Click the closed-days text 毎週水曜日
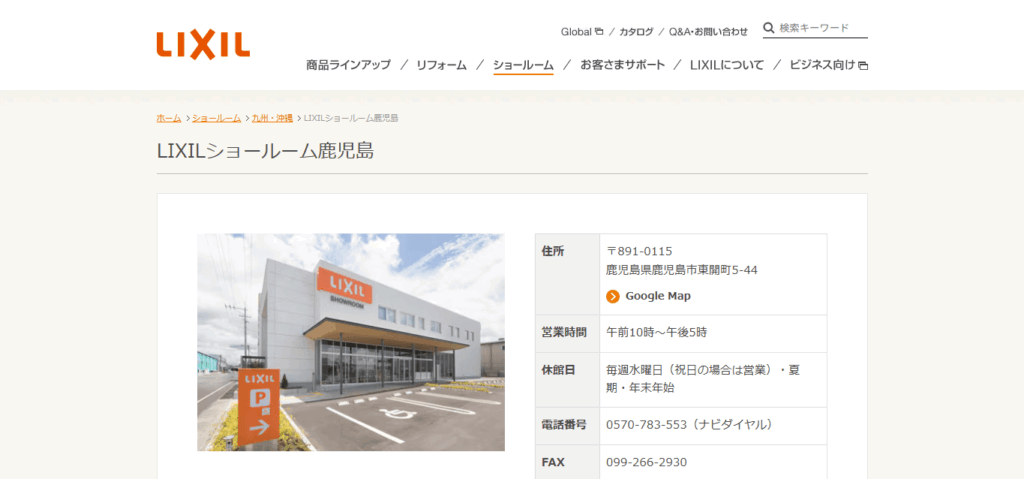This screenshot has width=1024, height=479. [x=634, y=371]
